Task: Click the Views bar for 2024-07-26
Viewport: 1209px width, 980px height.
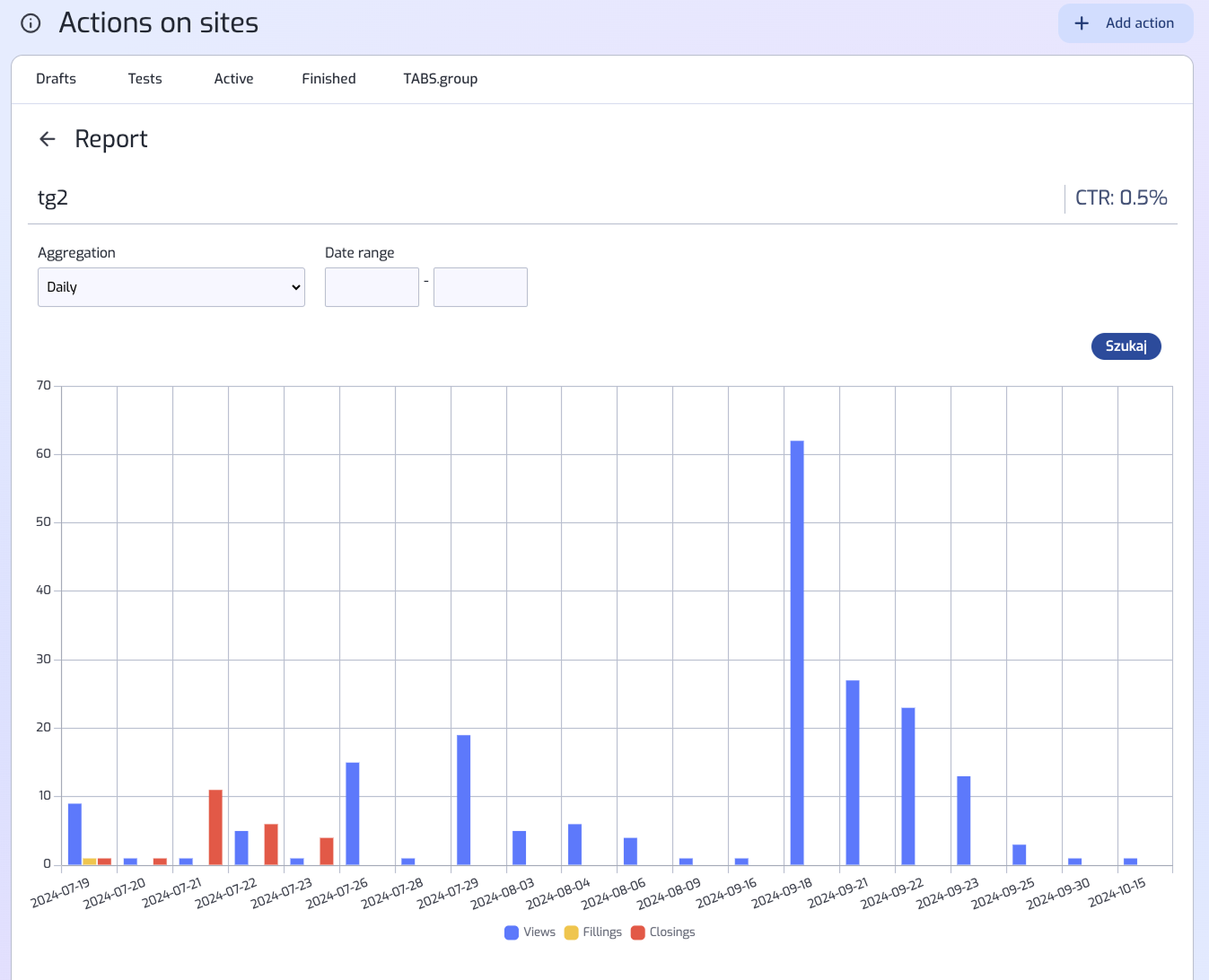Action: (x=353, y=814)
